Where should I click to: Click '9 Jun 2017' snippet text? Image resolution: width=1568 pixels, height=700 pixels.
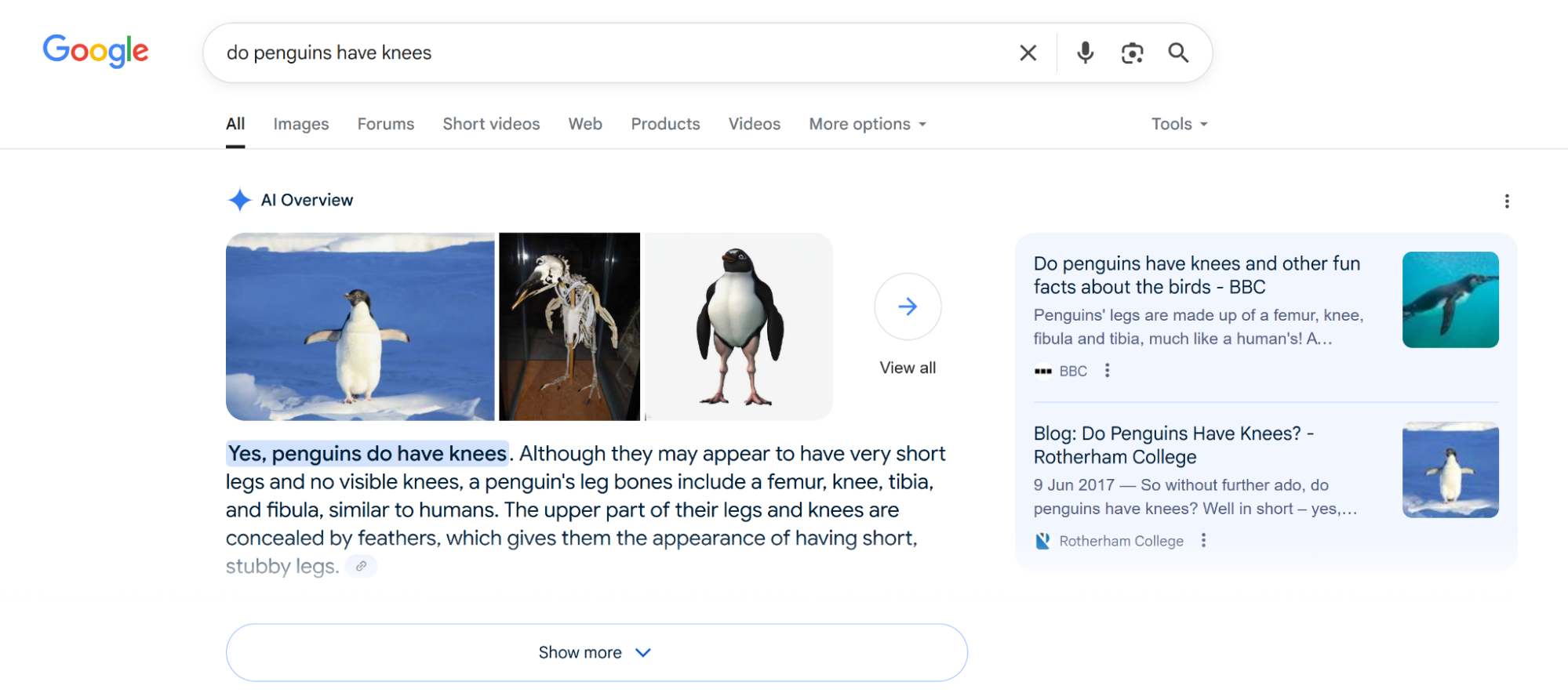pos(1074,485)
